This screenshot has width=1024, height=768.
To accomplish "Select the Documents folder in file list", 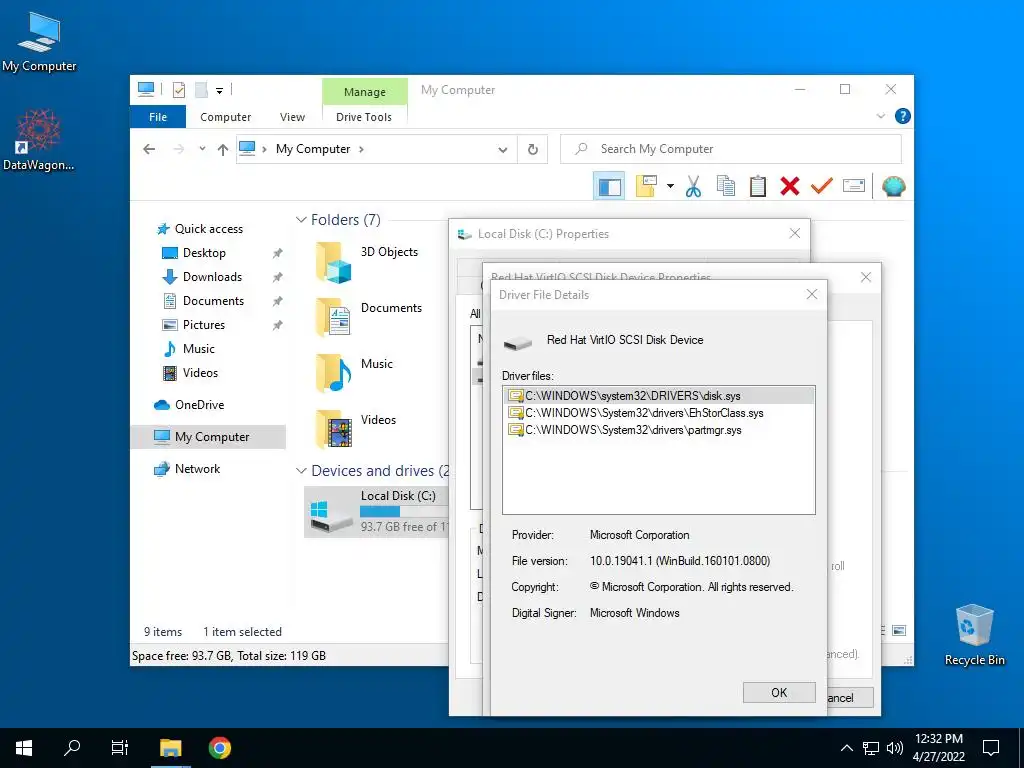I will pyautogui.click(x=370, y=317).
